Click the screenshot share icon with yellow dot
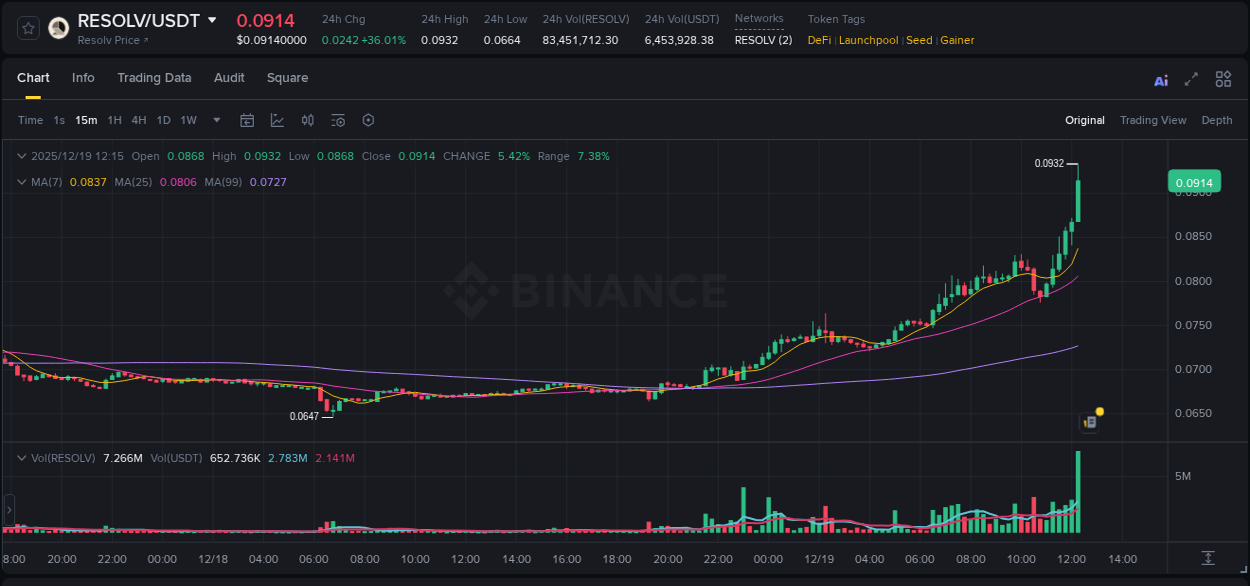Screen dimensions: 1250x586 (1089, 422)
